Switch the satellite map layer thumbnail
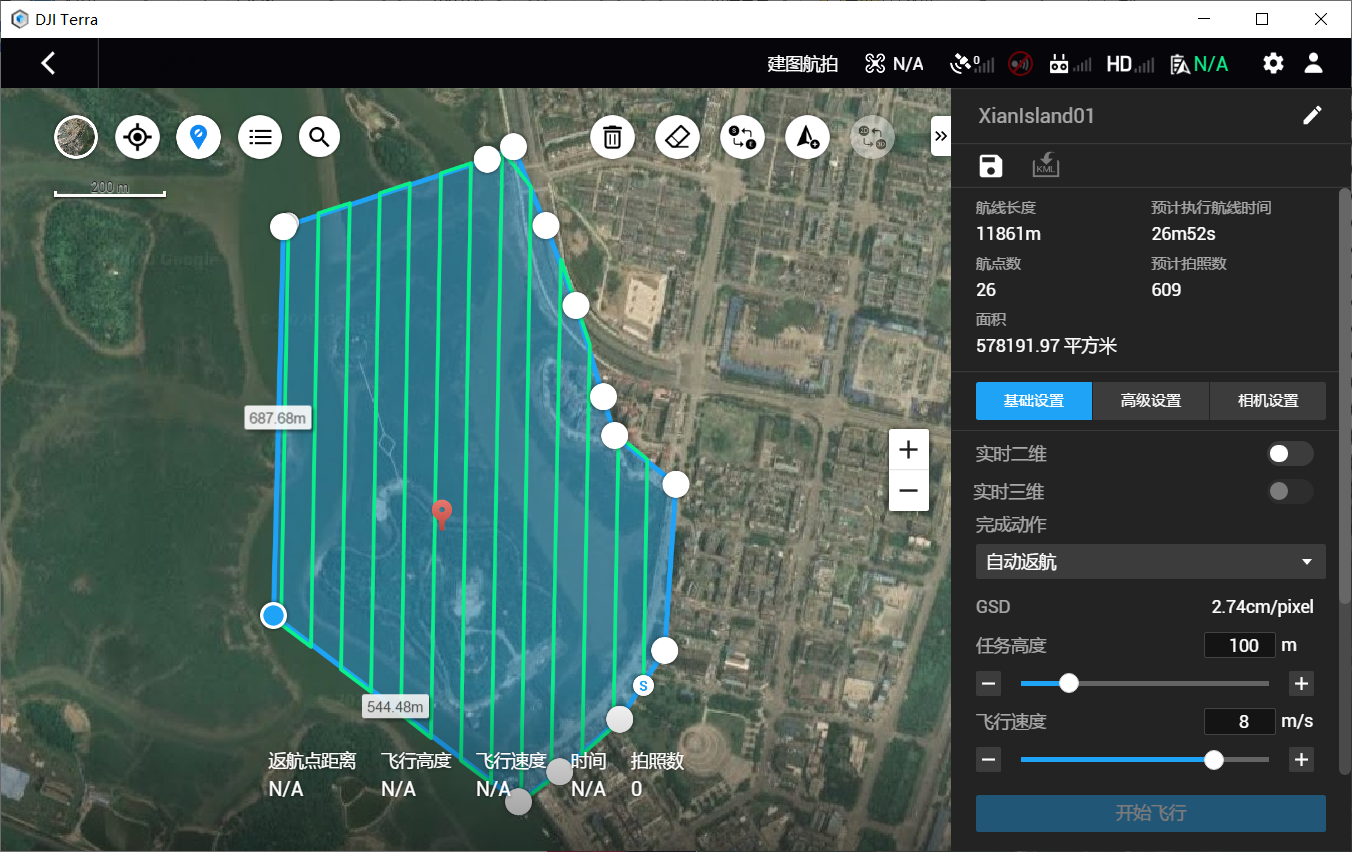Image resolution: width=1352 pixels, height=852 pixels. coord(76,137)
